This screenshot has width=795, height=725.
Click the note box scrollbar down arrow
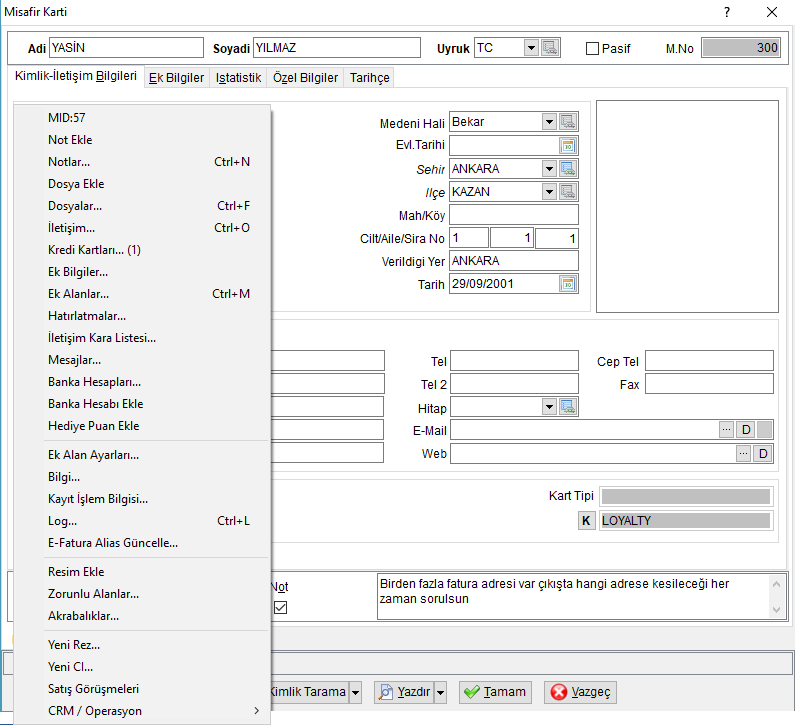pos(776,610)
